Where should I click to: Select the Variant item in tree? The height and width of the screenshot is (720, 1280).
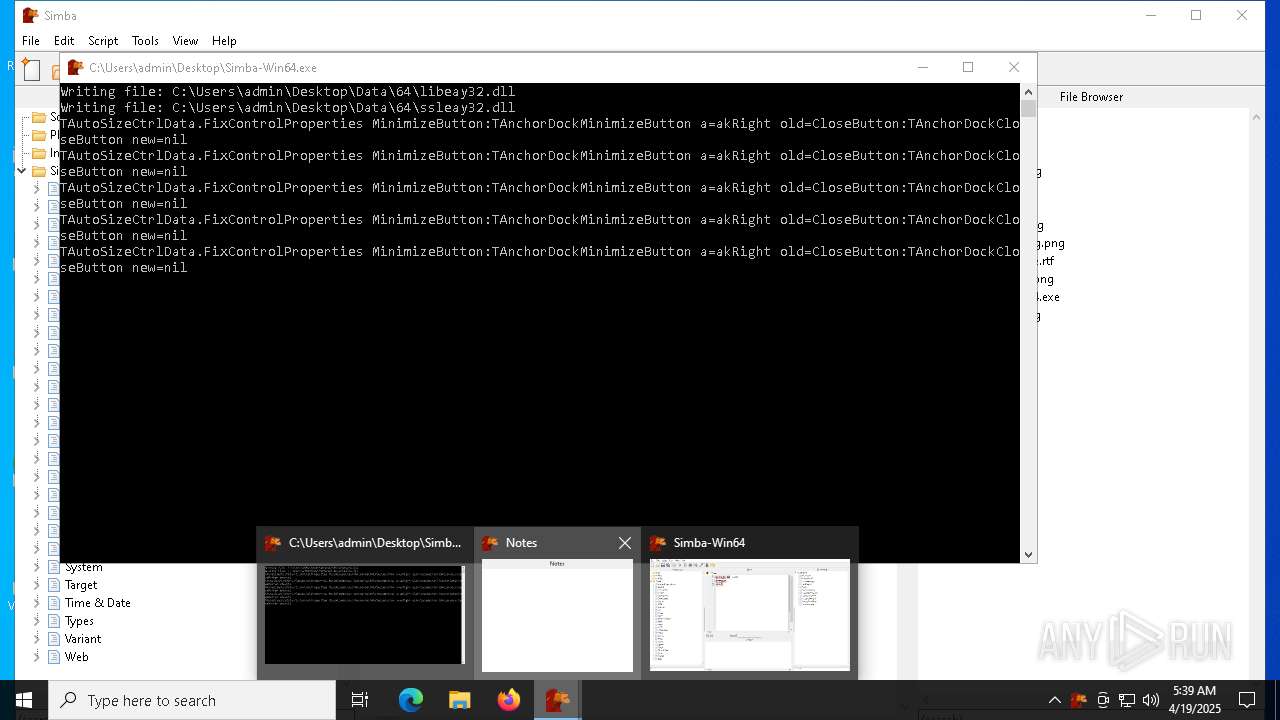(83, 639)
